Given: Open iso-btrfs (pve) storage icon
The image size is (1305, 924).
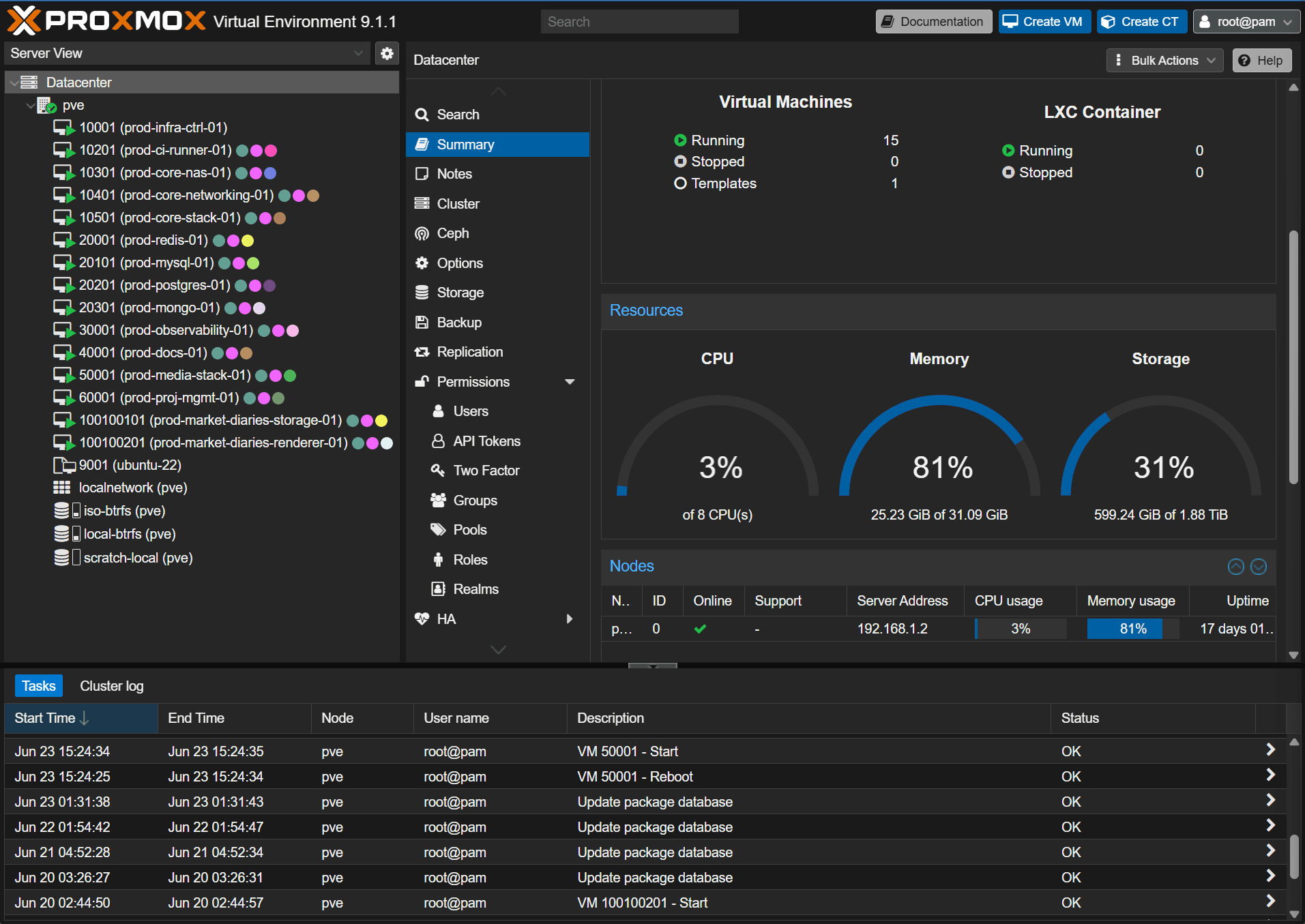Looking at the screenshot, I should [x=67, y=511].
